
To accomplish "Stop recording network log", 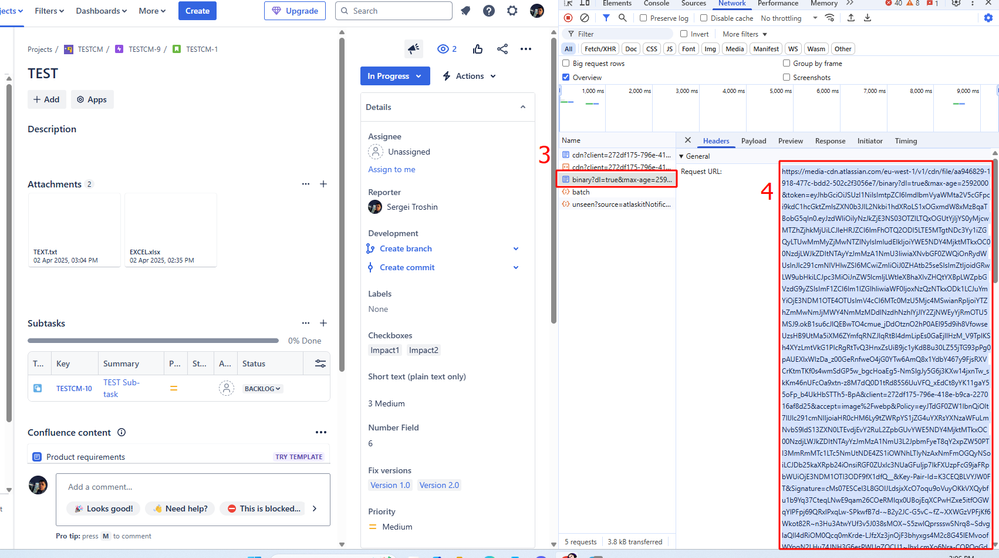I will 568,18.
